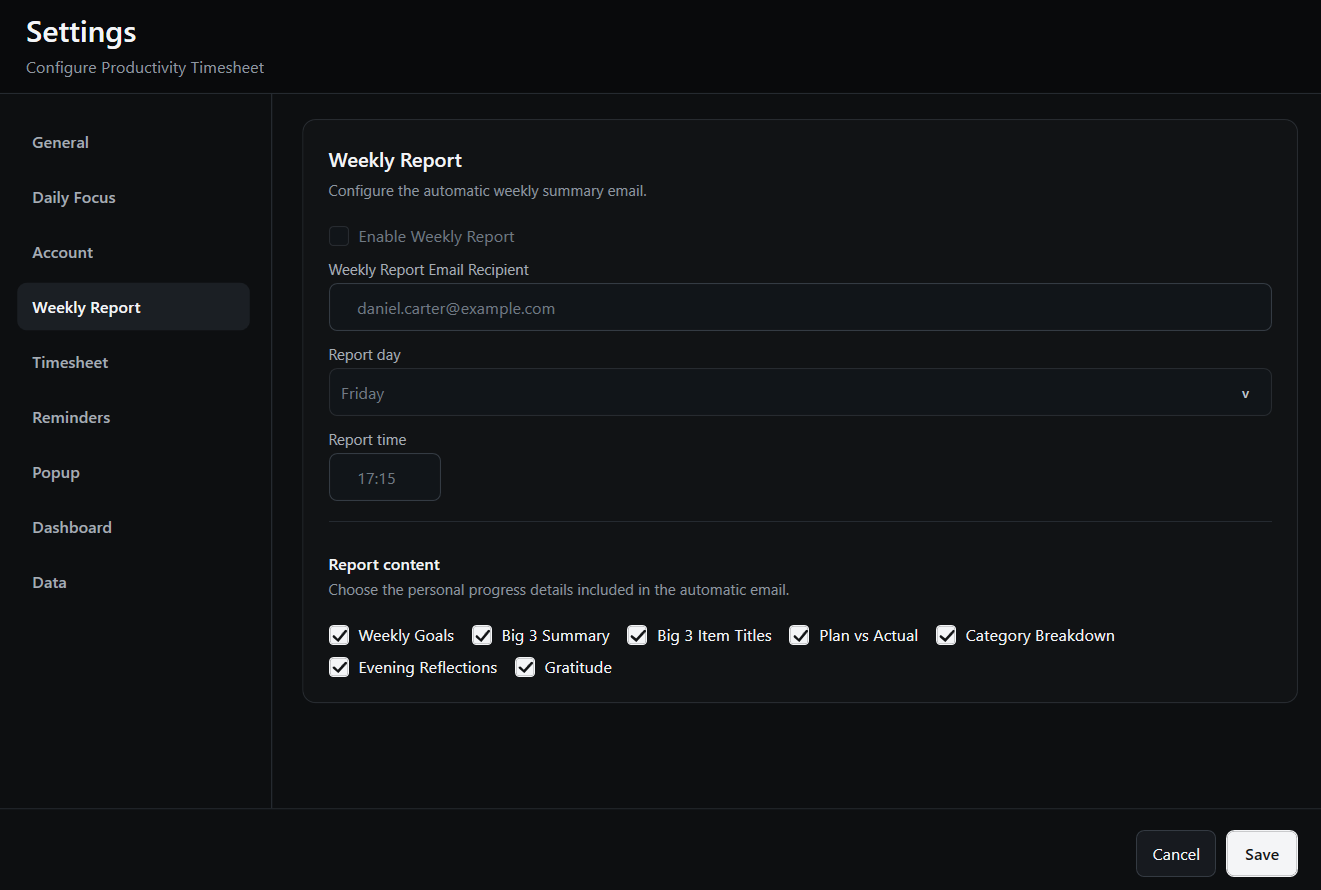
Task: Click the Configure Productivity Timesheet subtitle
Action: 145,68
